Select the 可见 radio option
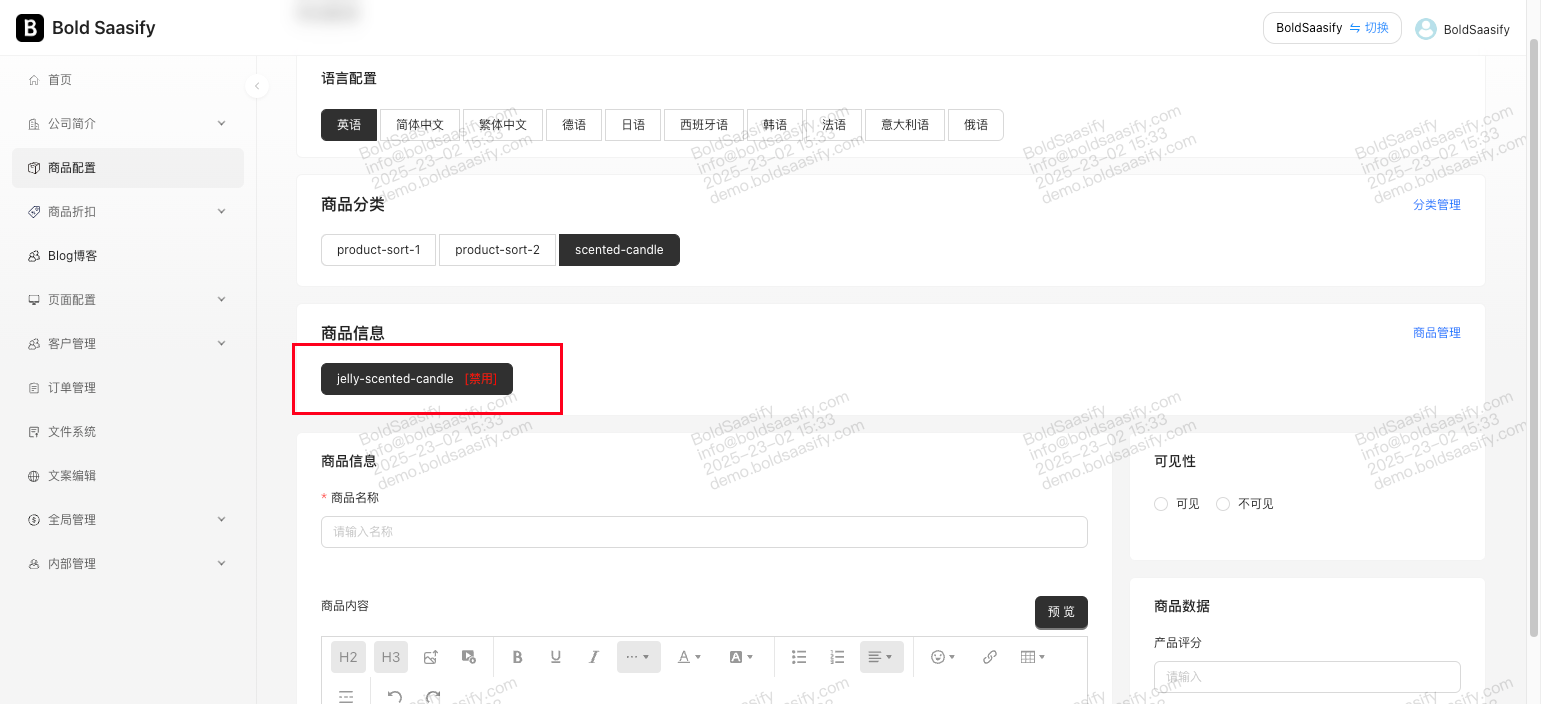1541x704 pixels. [x=1161, y=504]
